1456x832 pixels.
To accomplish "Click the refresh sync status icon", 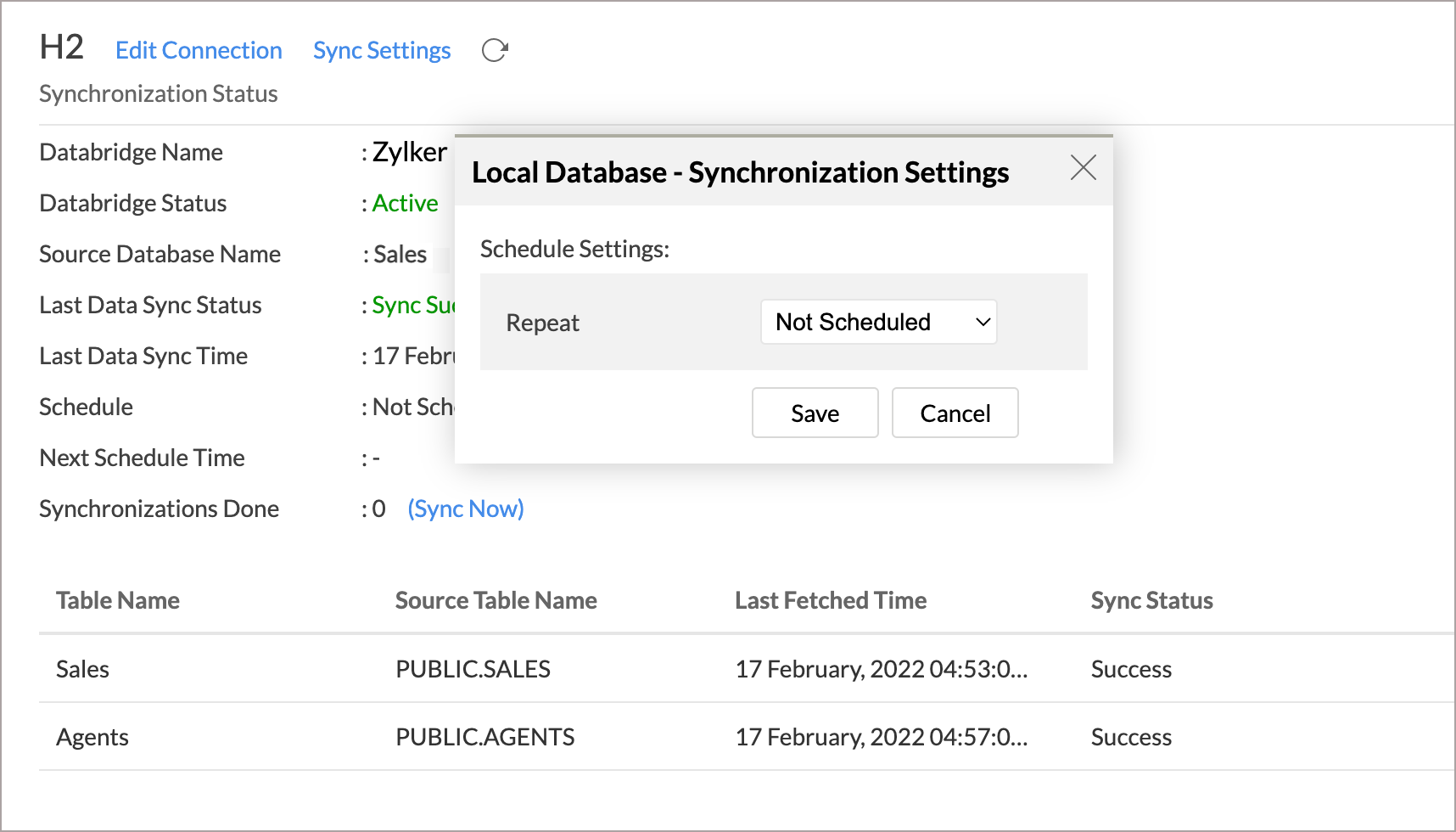I will point(495,50).
